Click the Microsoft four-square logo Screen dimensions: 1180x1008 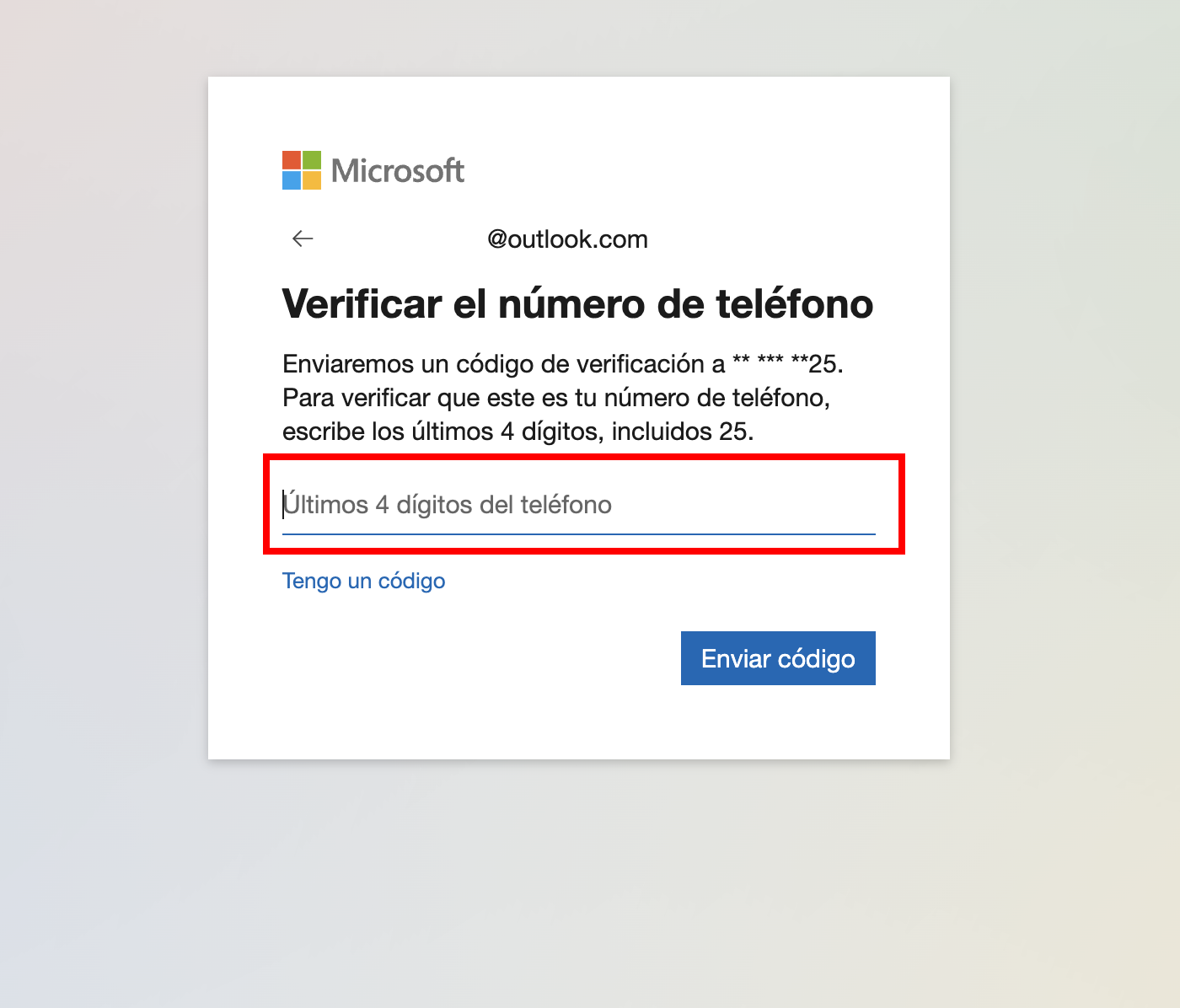pyautogui.click(x=302, y=170)
